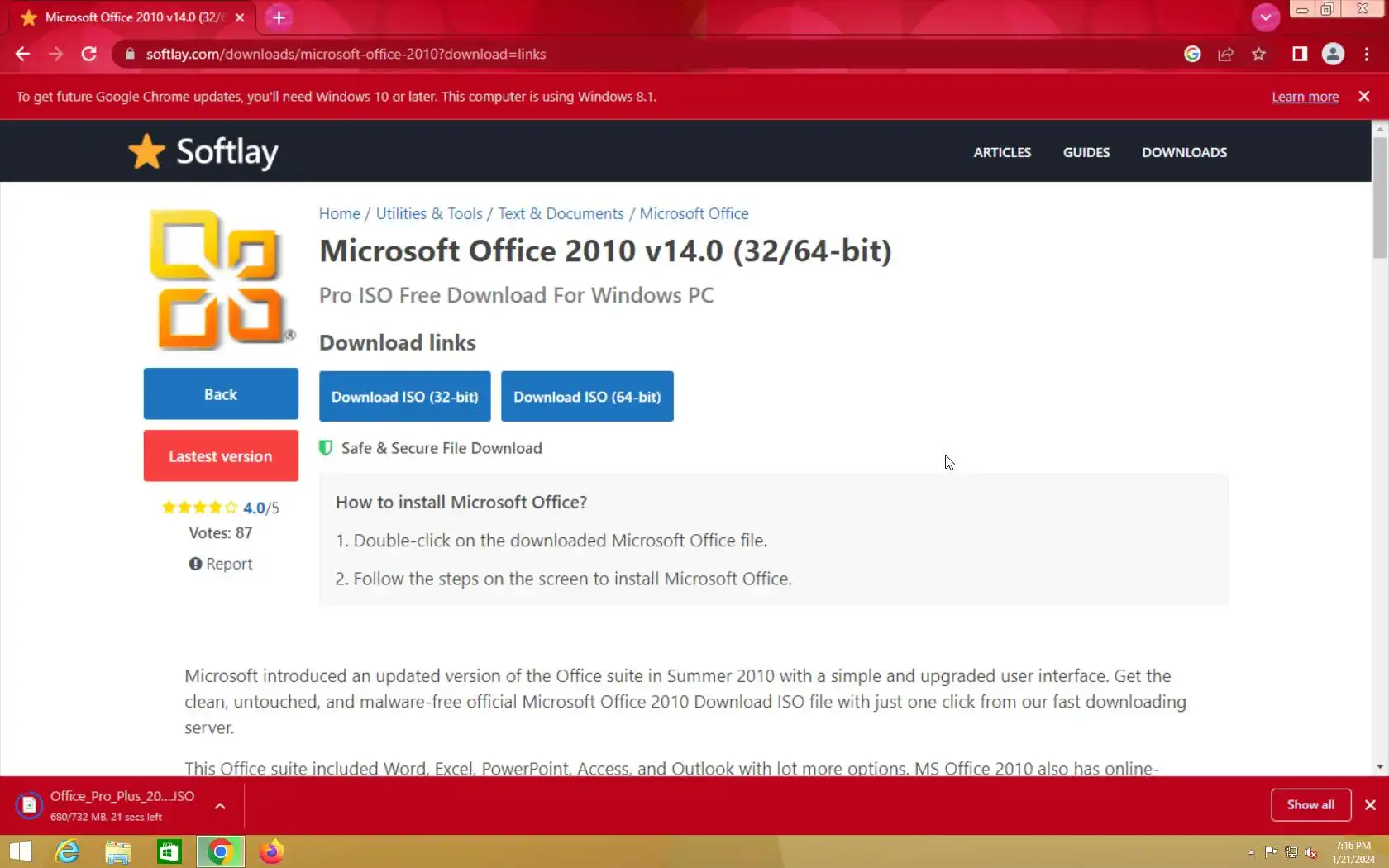Expand the tab search dropdown

click(1266, 17)
